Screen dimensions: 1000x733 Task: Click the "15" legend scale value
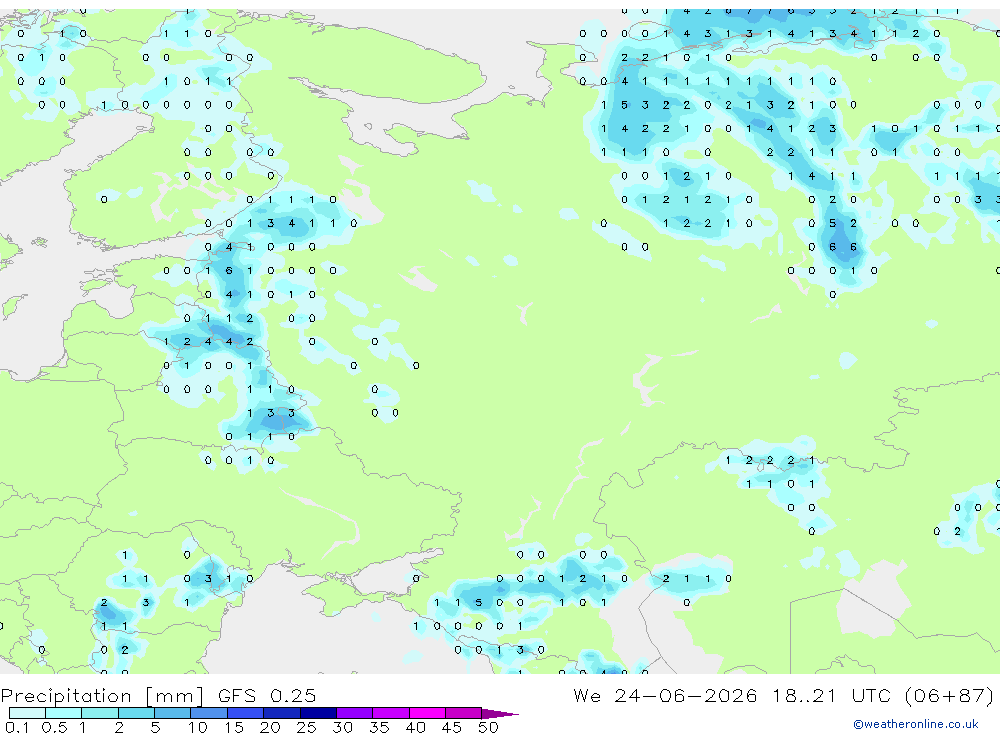tap(234, 727)
